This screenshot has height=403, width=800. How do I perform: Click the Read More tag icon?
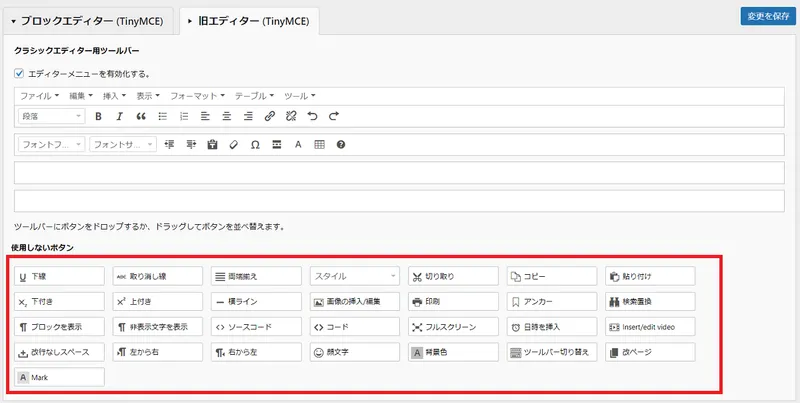coord(277,145)
